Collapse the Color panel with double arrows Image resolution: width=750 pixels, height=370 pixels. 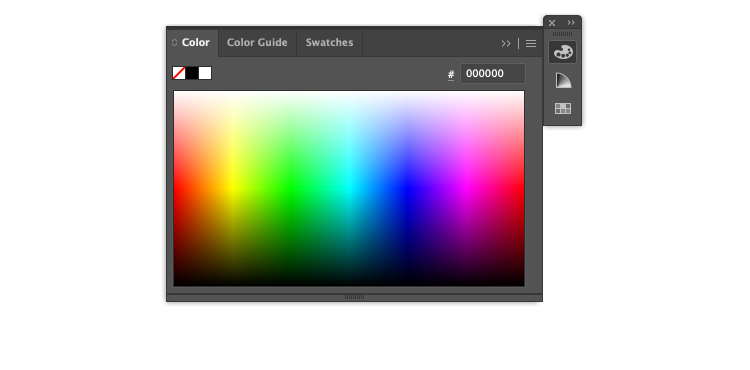[x=506, y=44]
